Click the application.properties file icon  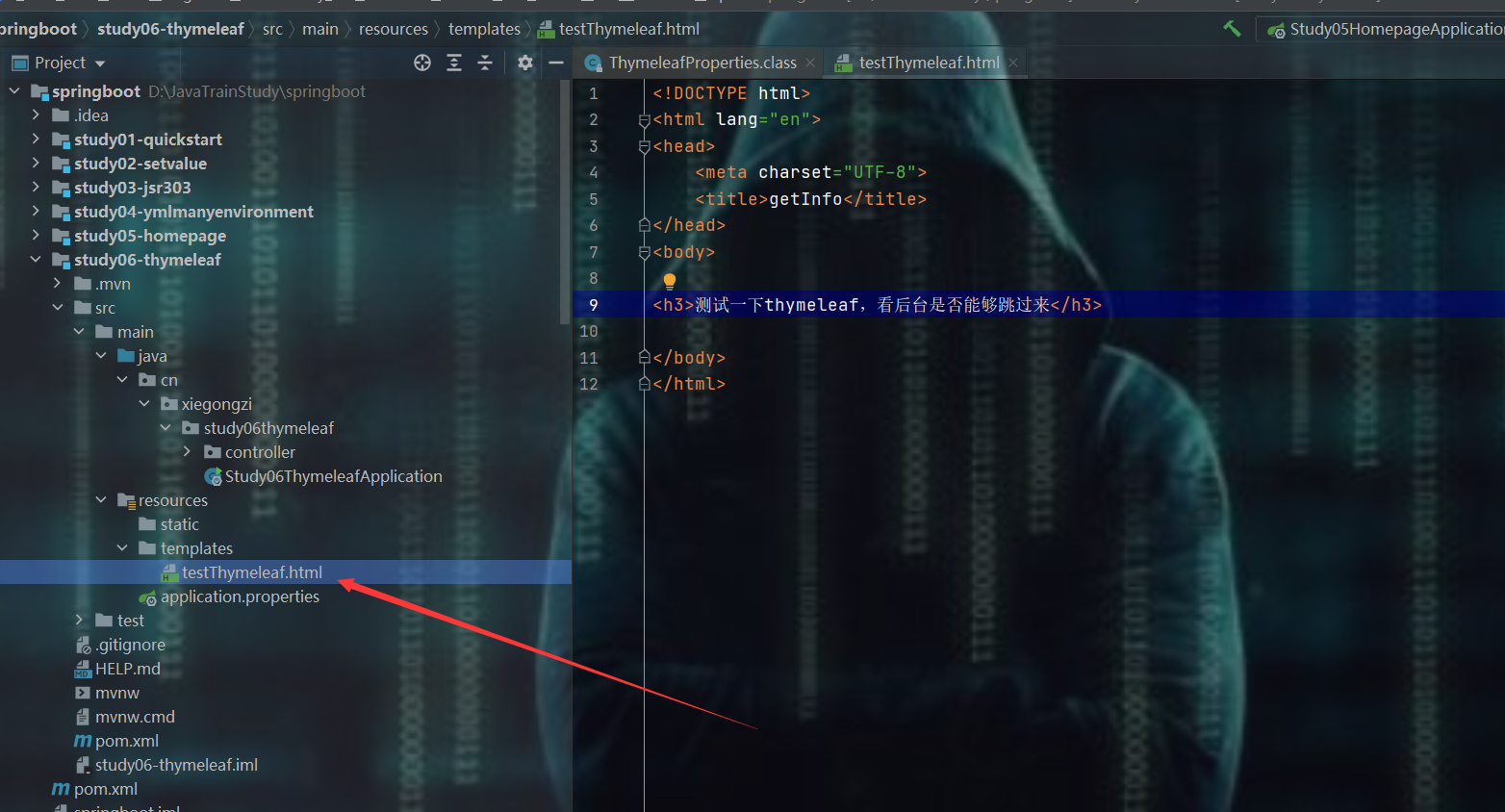point(147,597)
